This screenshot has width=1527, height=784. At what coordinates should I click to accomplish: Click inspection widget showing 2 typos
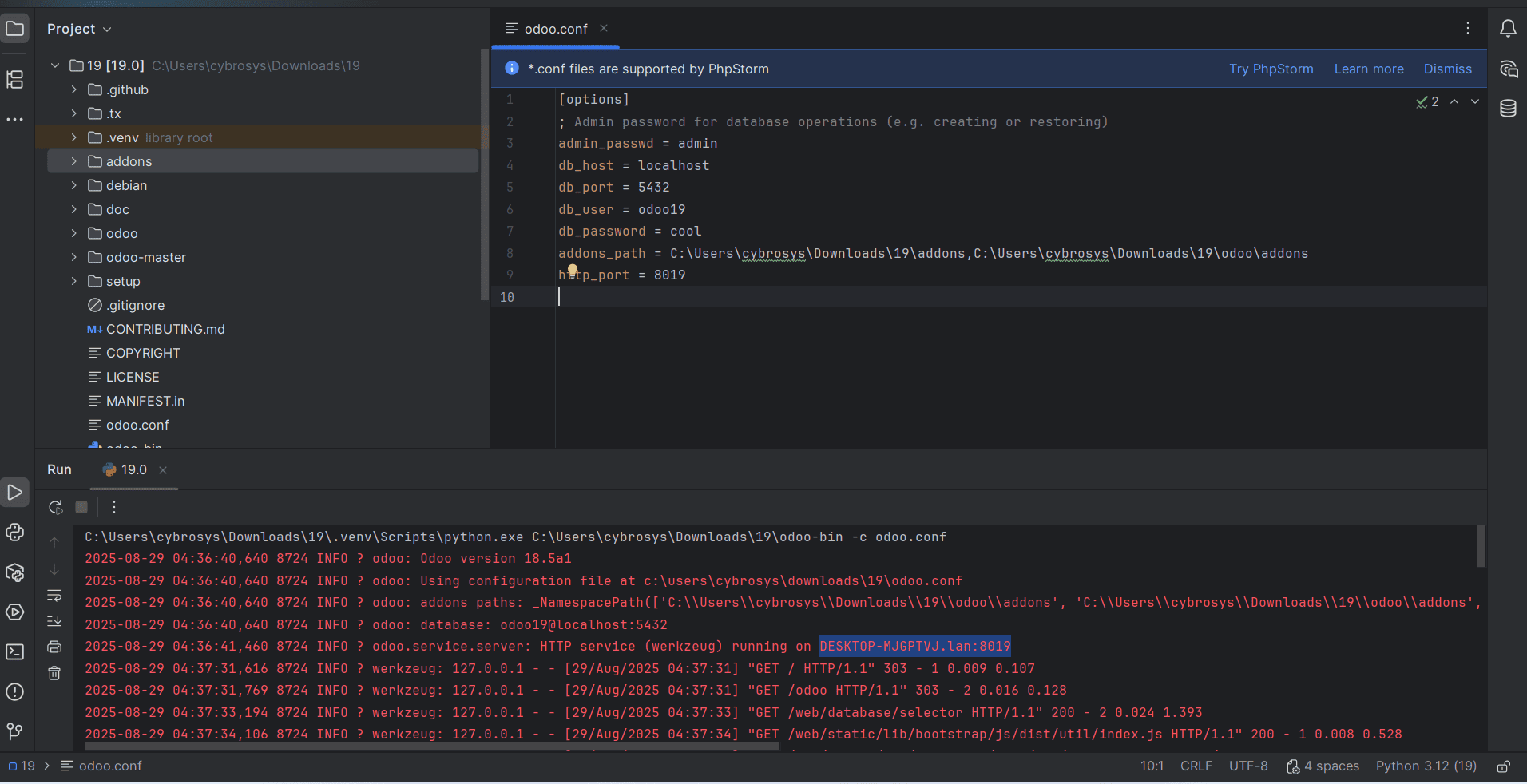pyautogui.click(x=1427, y=101)
